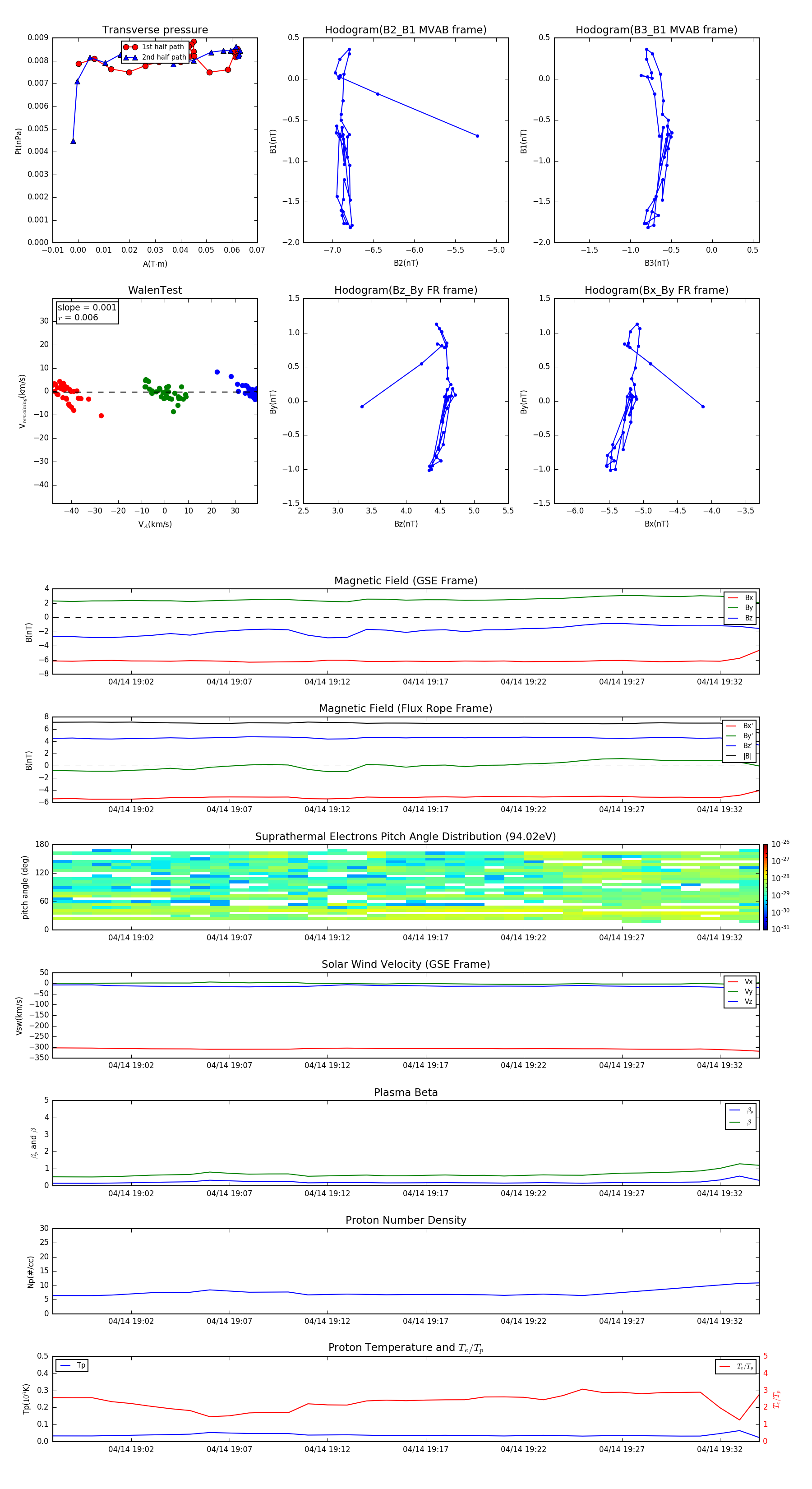Select the 'Tp' legend entry in temperature plot
The height and width of the screenshot is (1489, 812).
click(72, 1365)
